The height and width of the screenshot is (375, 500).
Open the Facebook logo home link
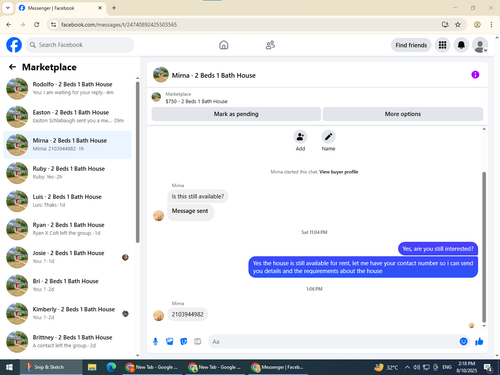(x=14, y=45)
